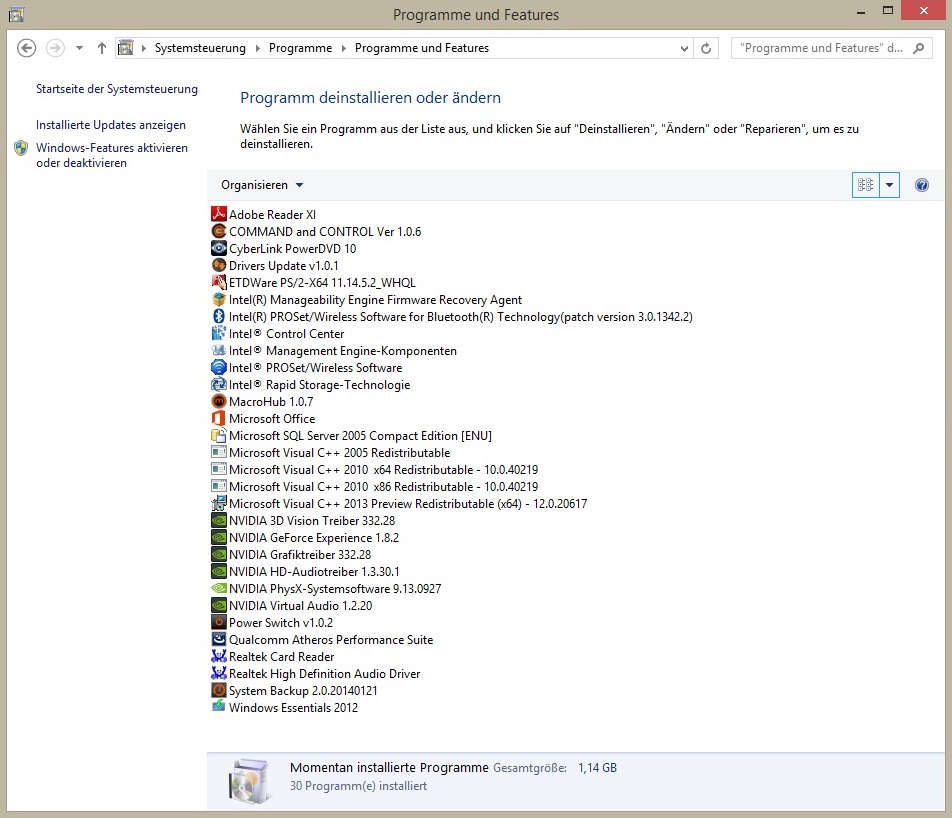Open the help button in the toolbar
This screenshot has height=818, width=952.
(x=921, y=185)
